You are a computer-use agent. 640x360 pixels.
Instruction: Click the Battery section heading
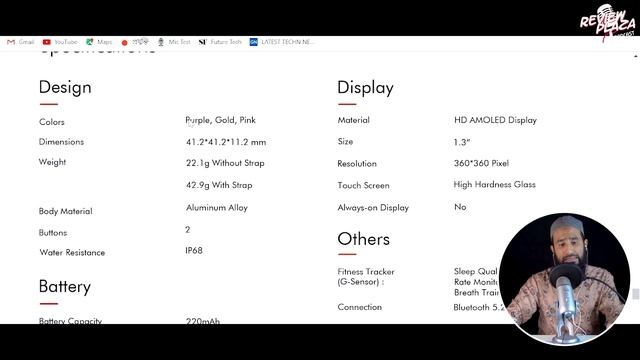click(x=64, y=287)
